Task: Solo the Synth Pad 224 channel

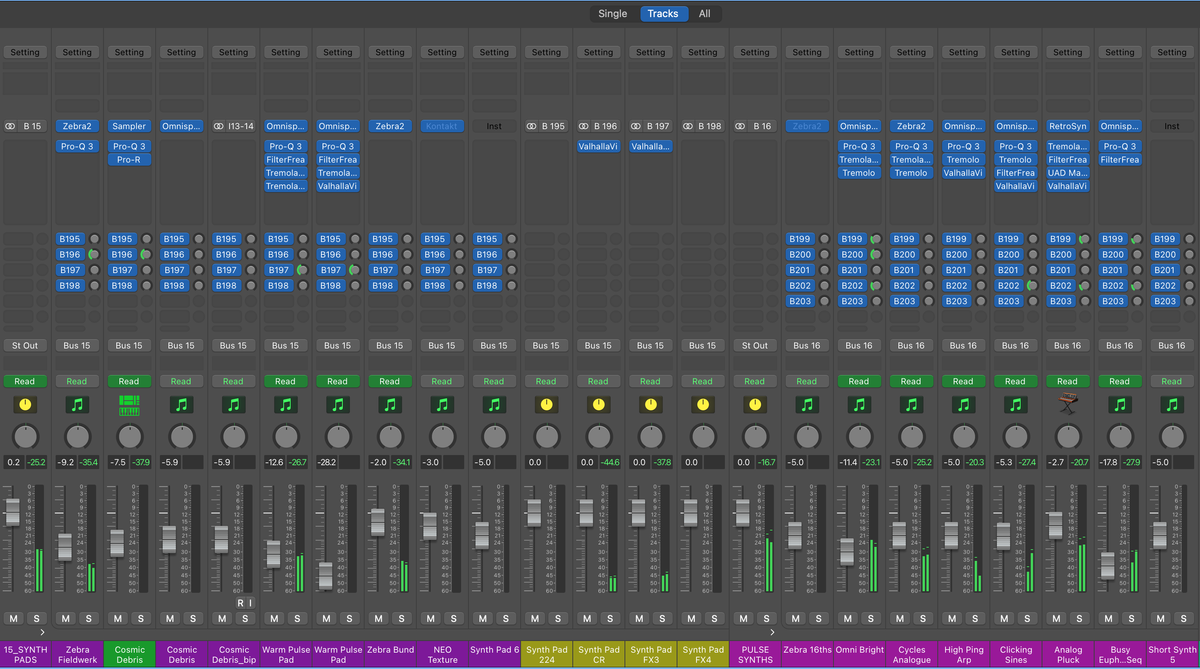Action: (x=558, y=618)
